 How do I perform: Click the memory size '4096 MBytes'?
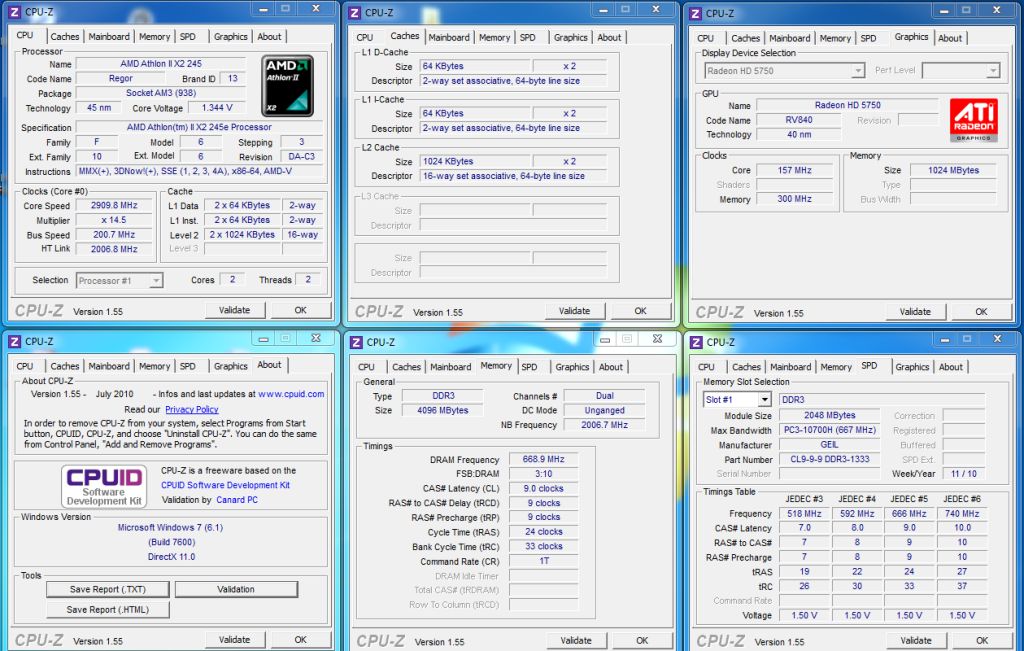point(443,411)
